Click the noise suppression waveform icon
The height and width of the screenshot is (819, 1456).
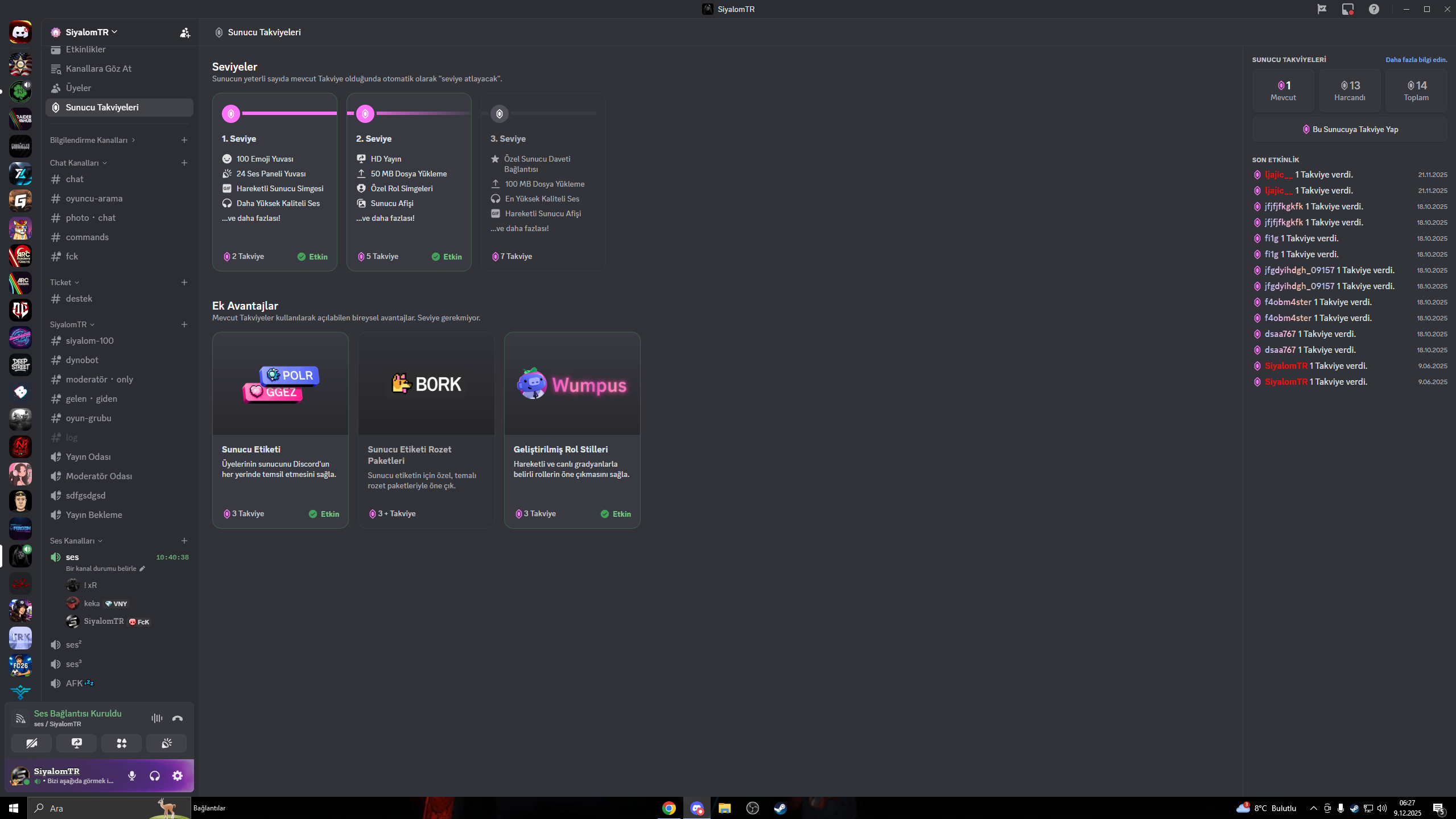click(157, 718)
